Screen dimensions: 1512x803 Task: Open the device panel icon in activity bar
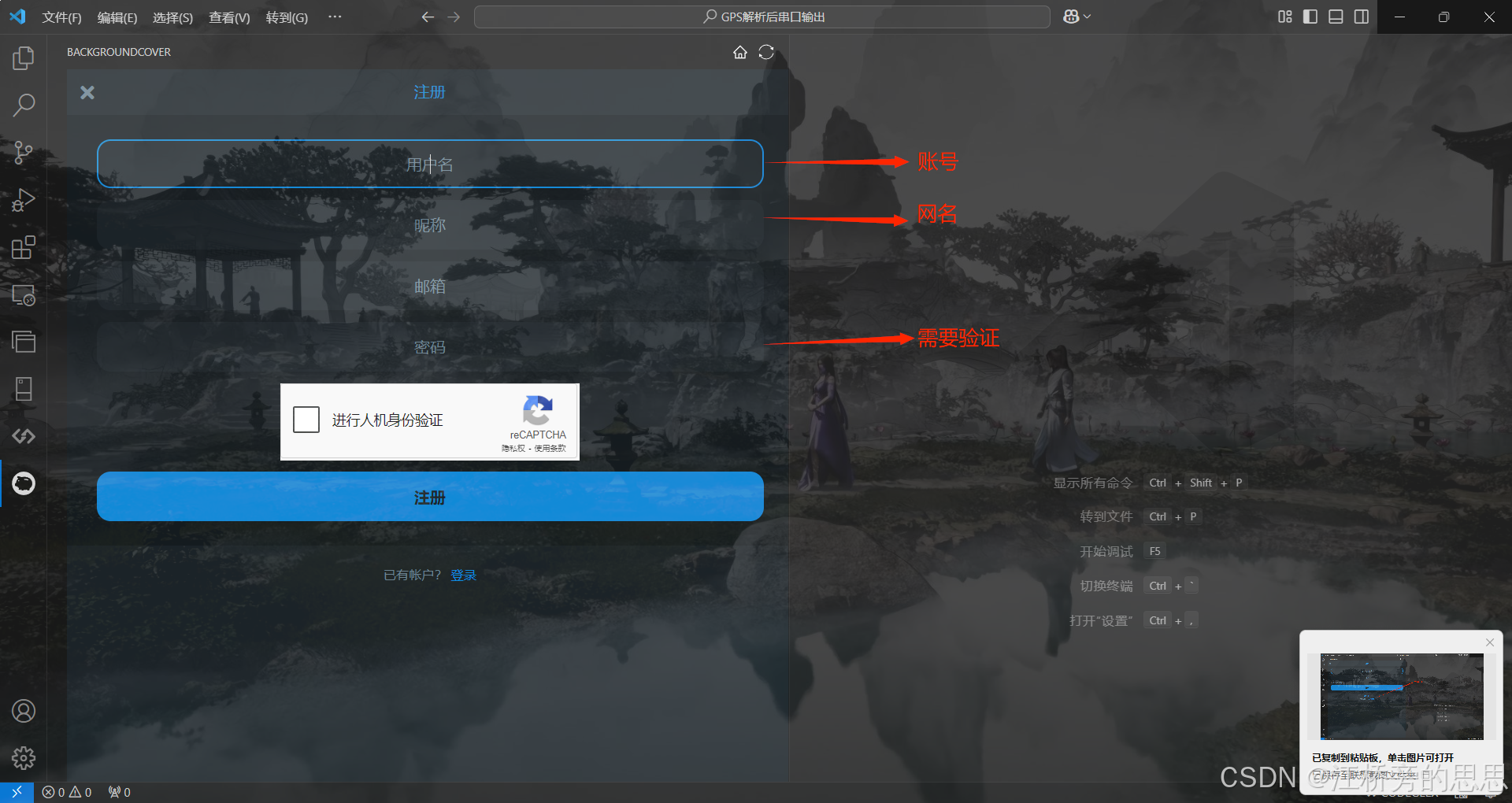(24, 389)
